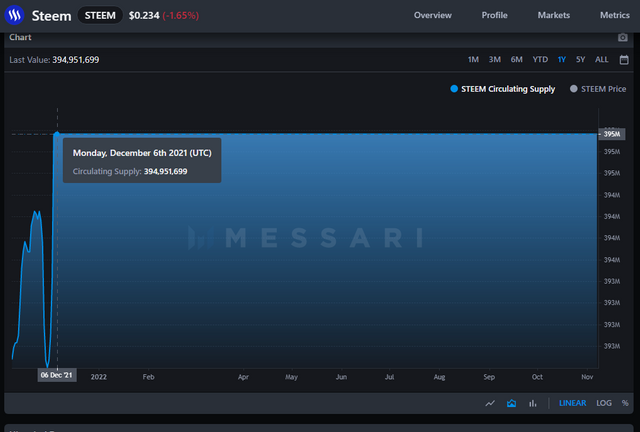Screen dimensions: 640x432
Task: Click the Apr x-axis label
Action: point(243,377)
